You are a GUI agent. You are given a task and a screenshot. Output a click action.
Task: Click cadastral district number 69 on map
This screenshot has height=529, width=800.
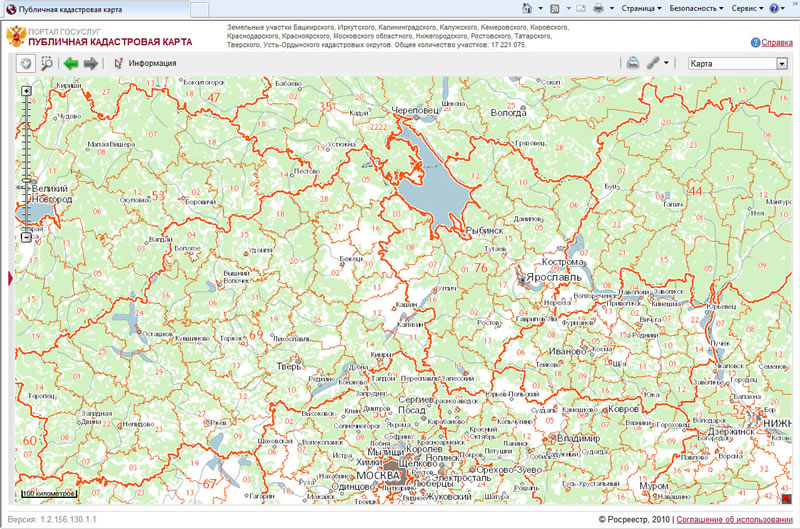tap(256, 335)
